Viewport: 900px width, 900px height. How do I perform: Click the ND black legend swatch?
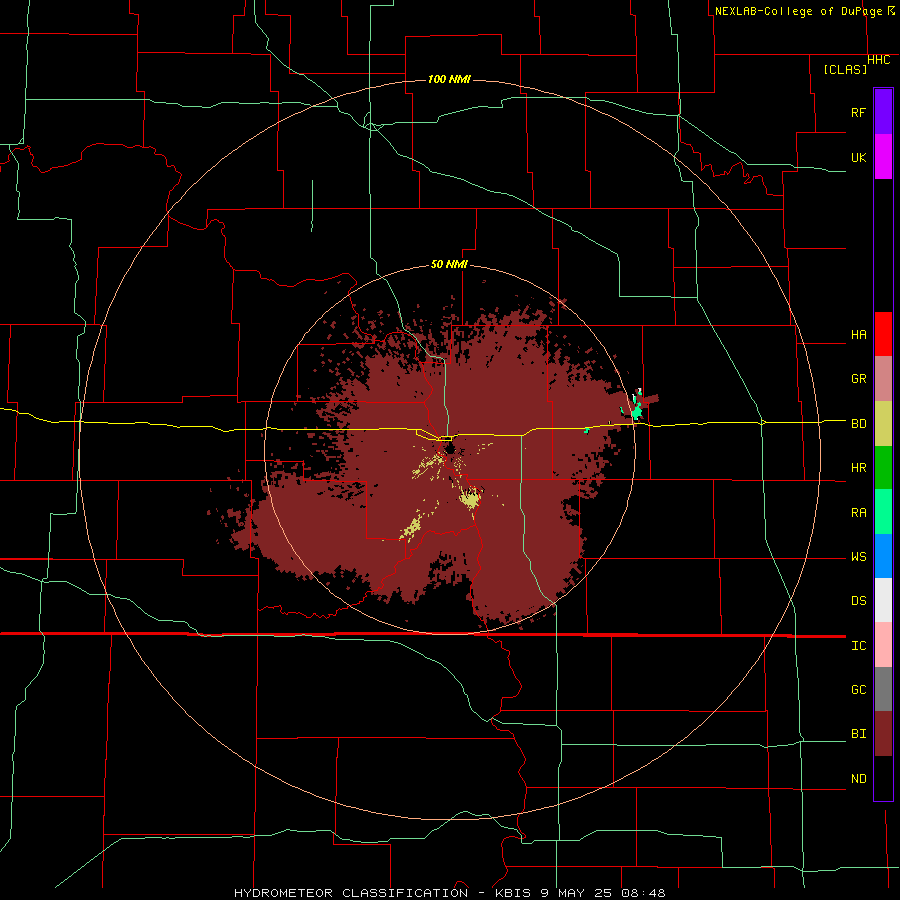tap(883, 778)
